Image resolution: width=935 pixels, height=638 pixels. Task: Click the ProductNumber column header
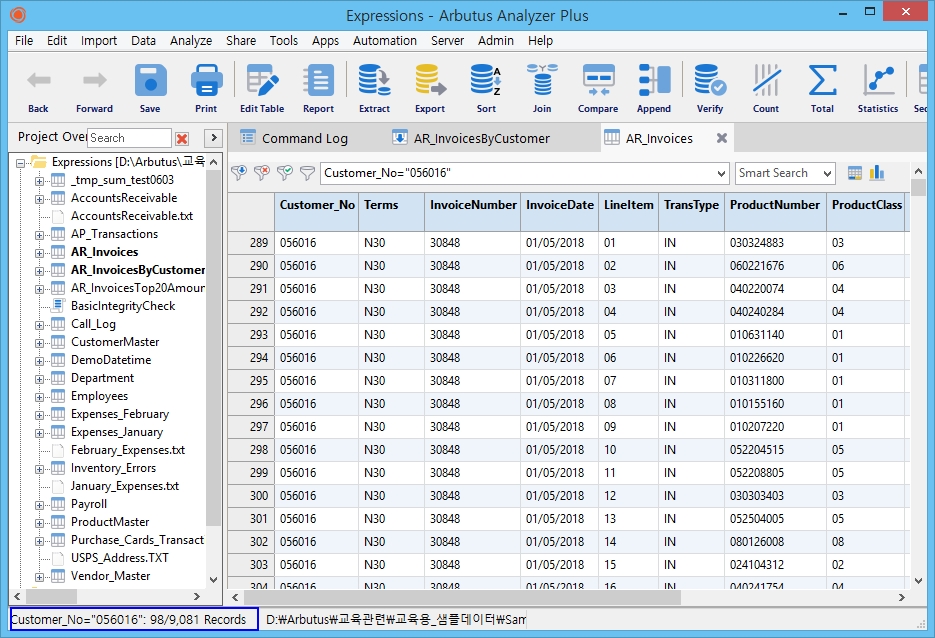pyautogui.click(x=775, y=212)
